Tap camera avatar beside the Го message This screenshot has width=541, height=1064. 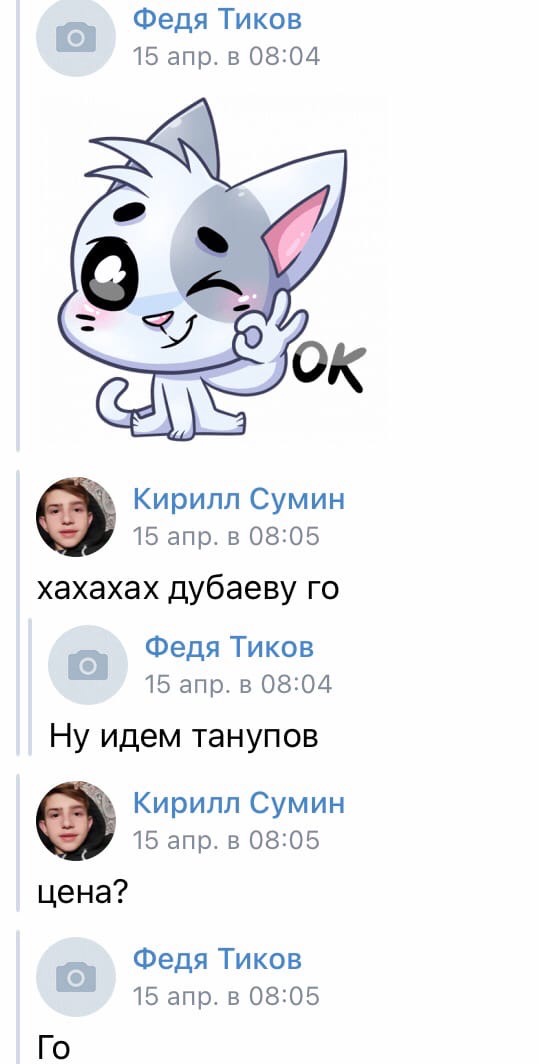point(75,976)
